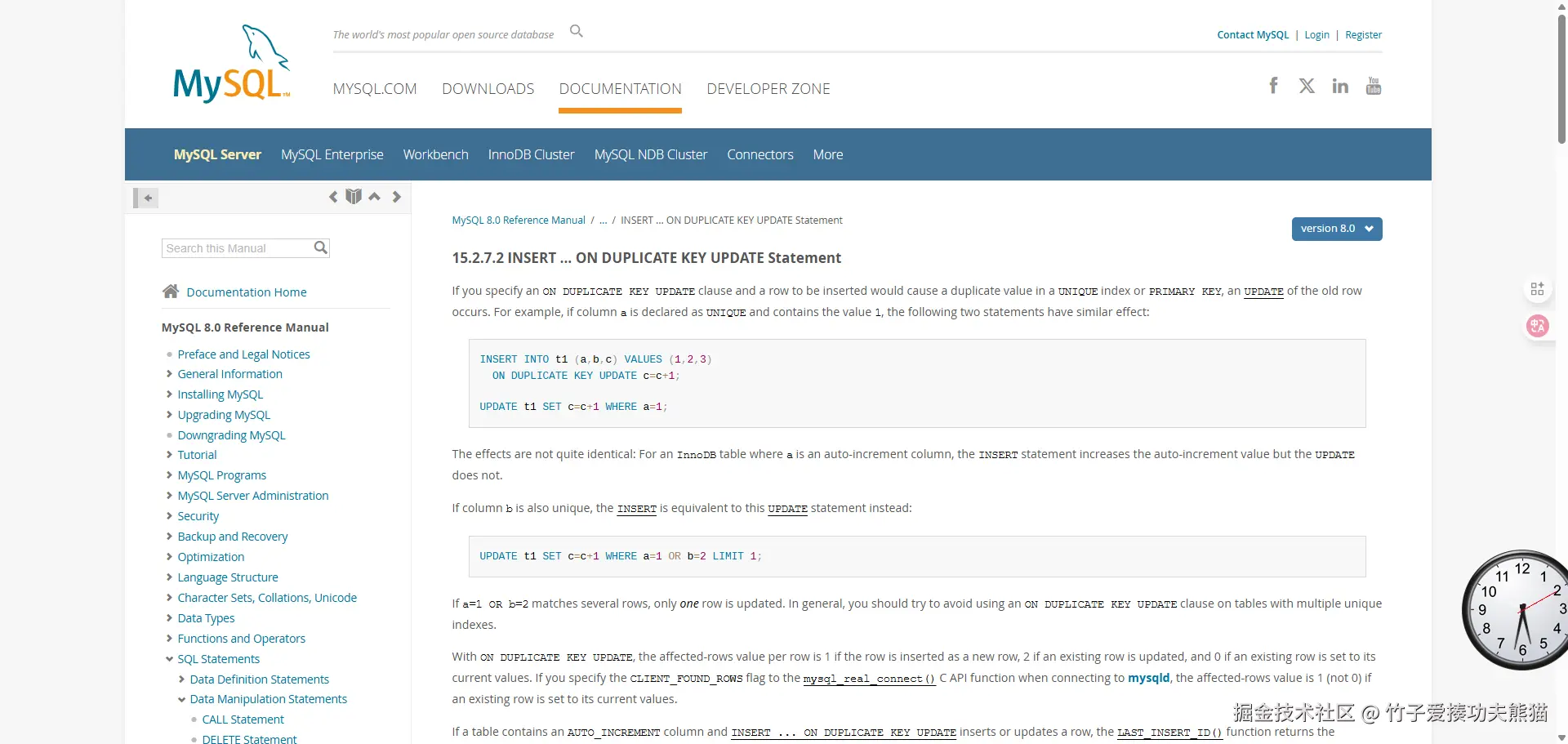This screenshot has width=1568, height=744.
Task: Click the analog clock widget
Action: pyautogui.click(x=1515, y=610)
